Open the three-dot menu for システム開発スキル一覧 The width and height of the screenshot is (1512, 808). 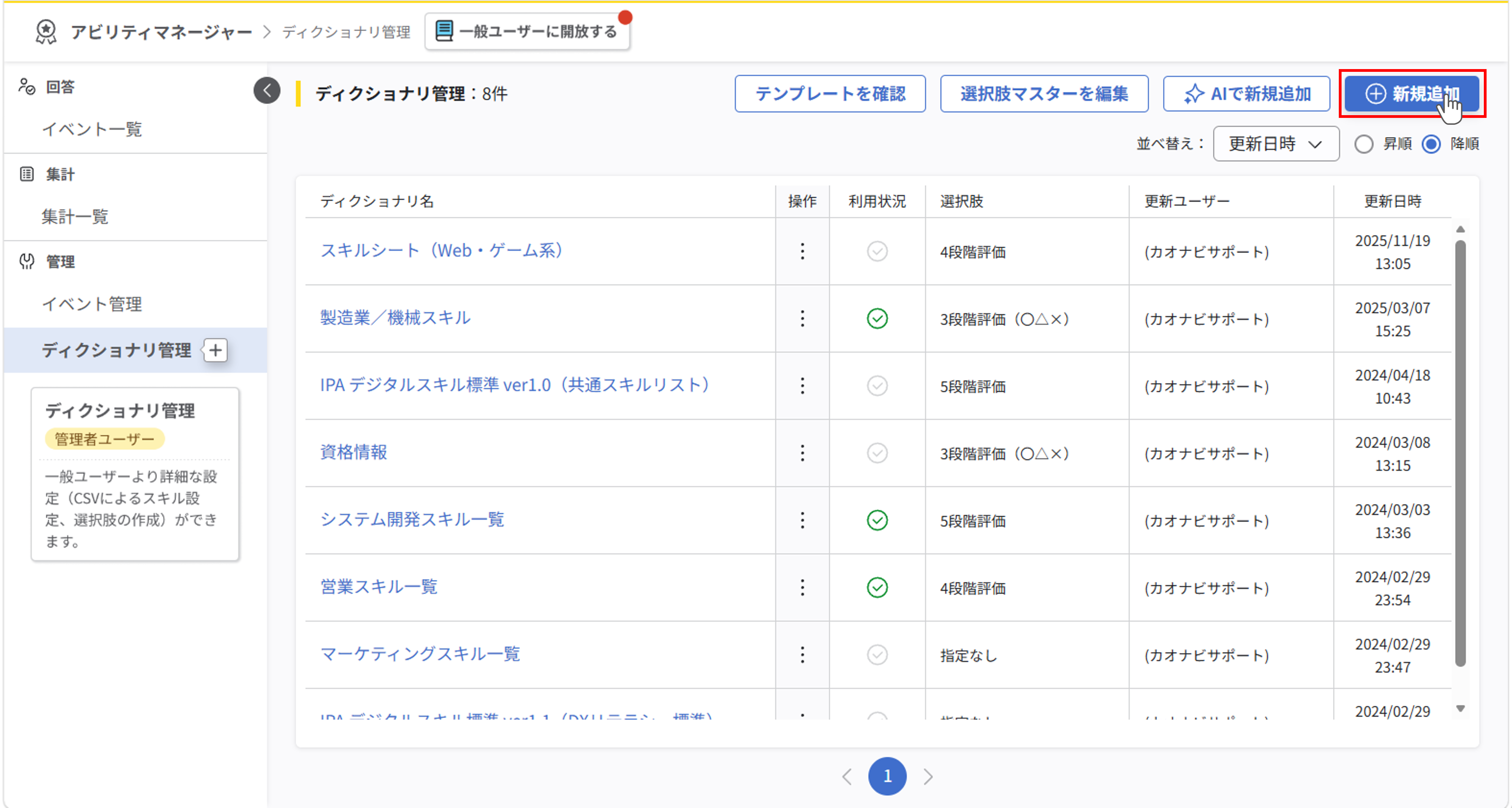[x=802, y=520]
